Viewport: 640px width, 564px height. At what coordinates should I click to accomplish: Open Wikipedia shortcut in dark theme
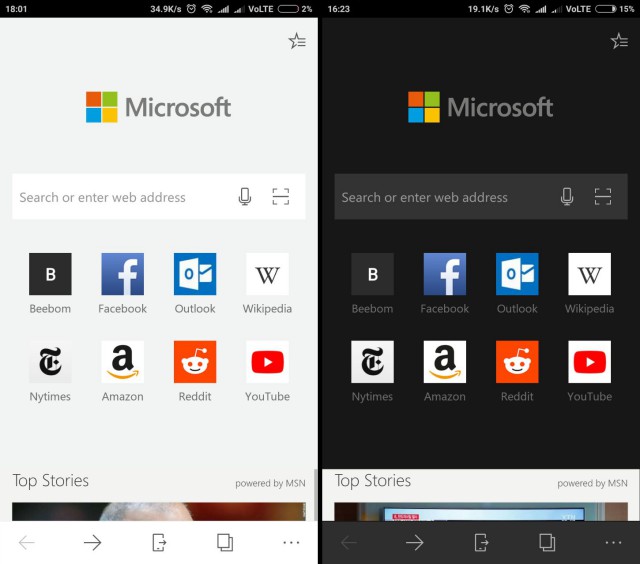point(589,284)
